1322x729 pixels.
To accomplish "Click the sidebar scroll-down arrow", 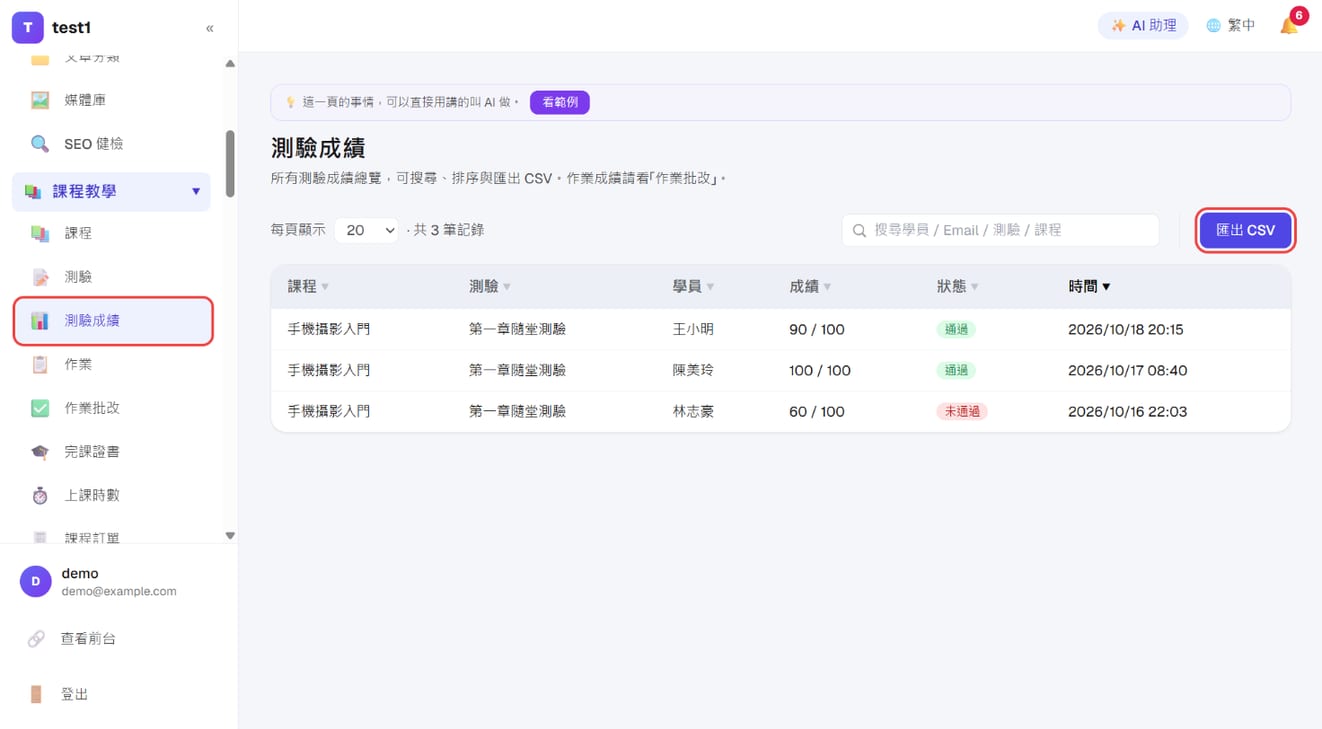I will pos(230,536).
